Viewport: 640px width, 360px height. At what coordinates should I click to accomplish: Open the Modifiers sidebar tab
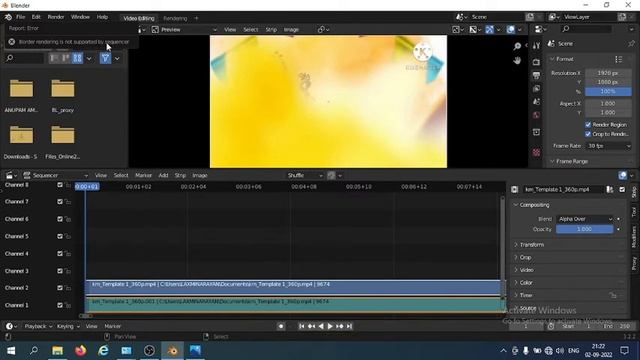click(x=634, y=237)
